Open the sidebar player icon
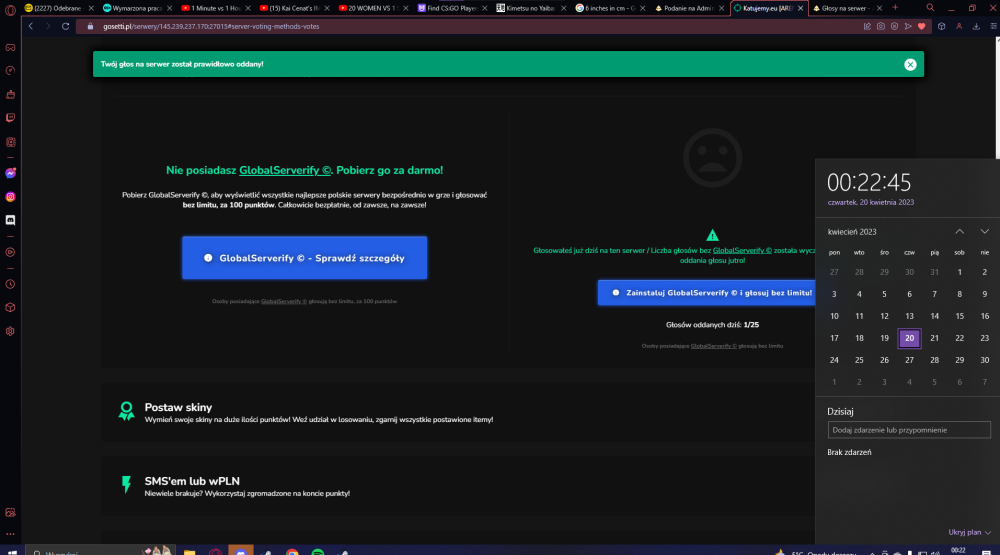Image resolution: width=1000 pixels, height=555 pixels. [x=10, y=253]
